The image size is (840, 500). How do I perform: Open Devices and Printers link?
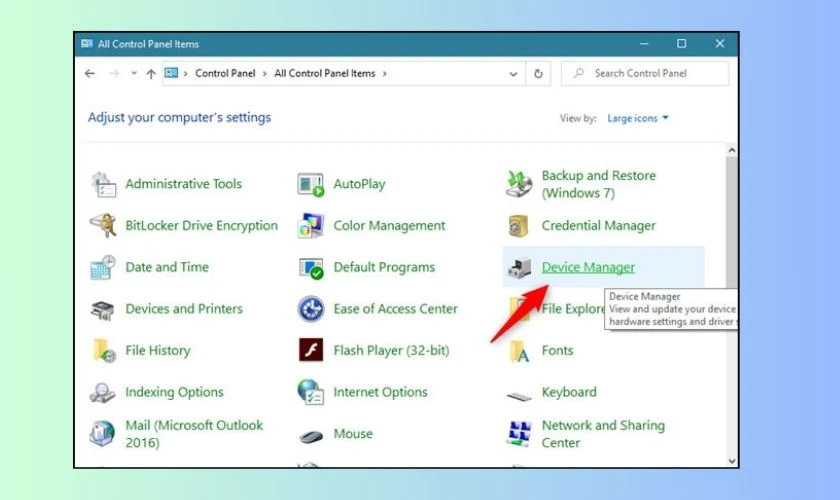[184, 309]
